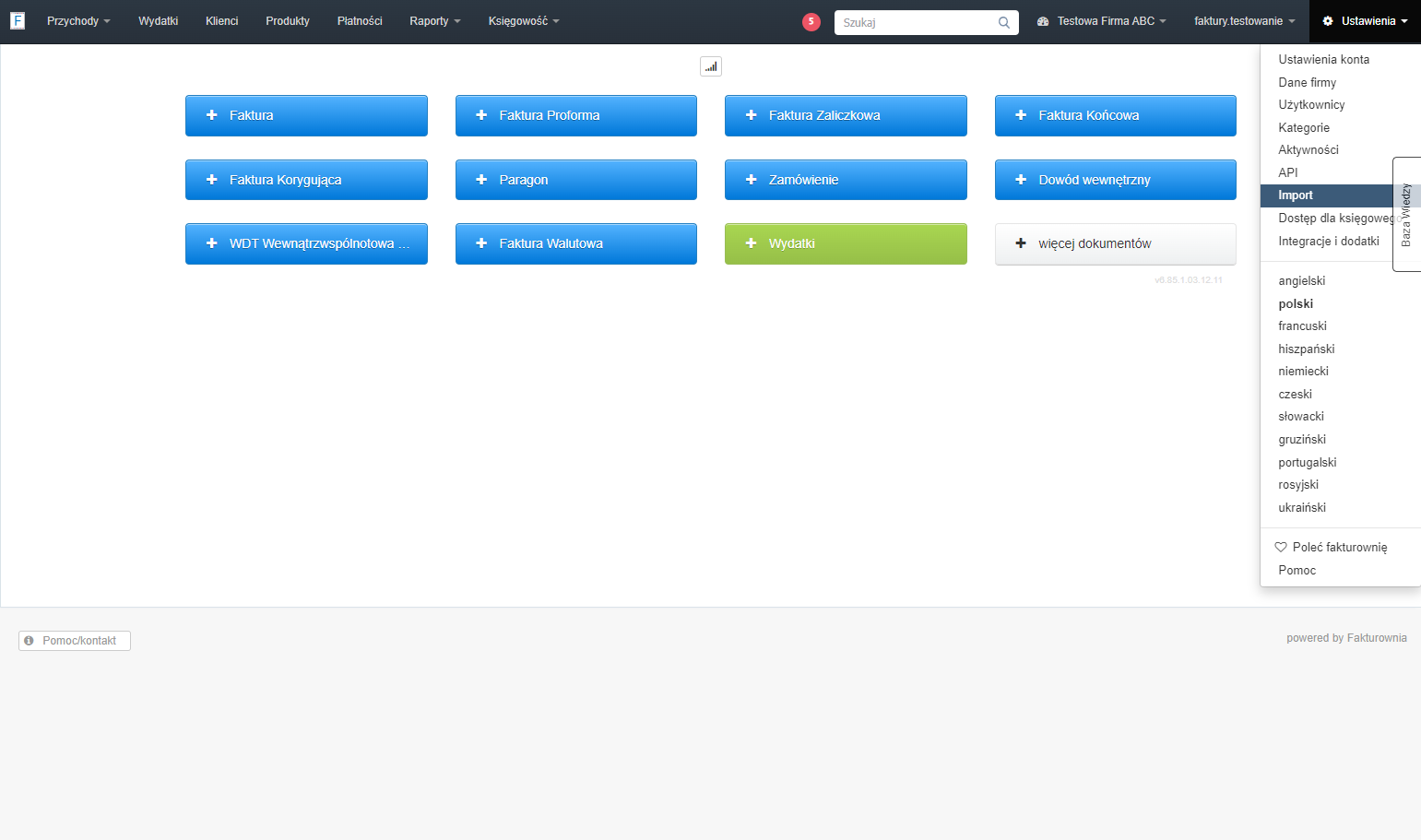This screenshot has width=1421, height=840.
Task: Click the Fakturownia logo icon
Action: [18, 20]
